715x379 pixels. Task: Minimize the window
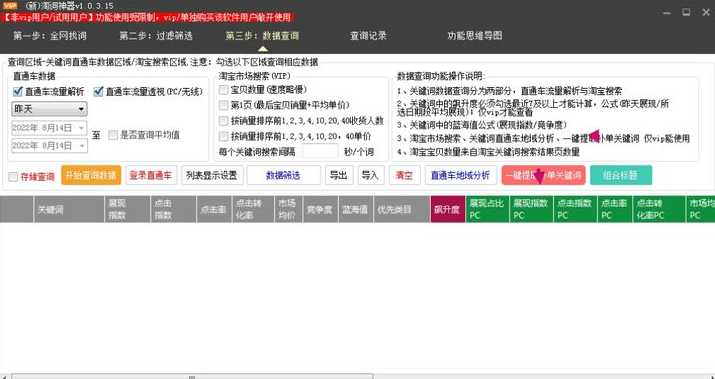pyautogui.click(x=667, y=13)
